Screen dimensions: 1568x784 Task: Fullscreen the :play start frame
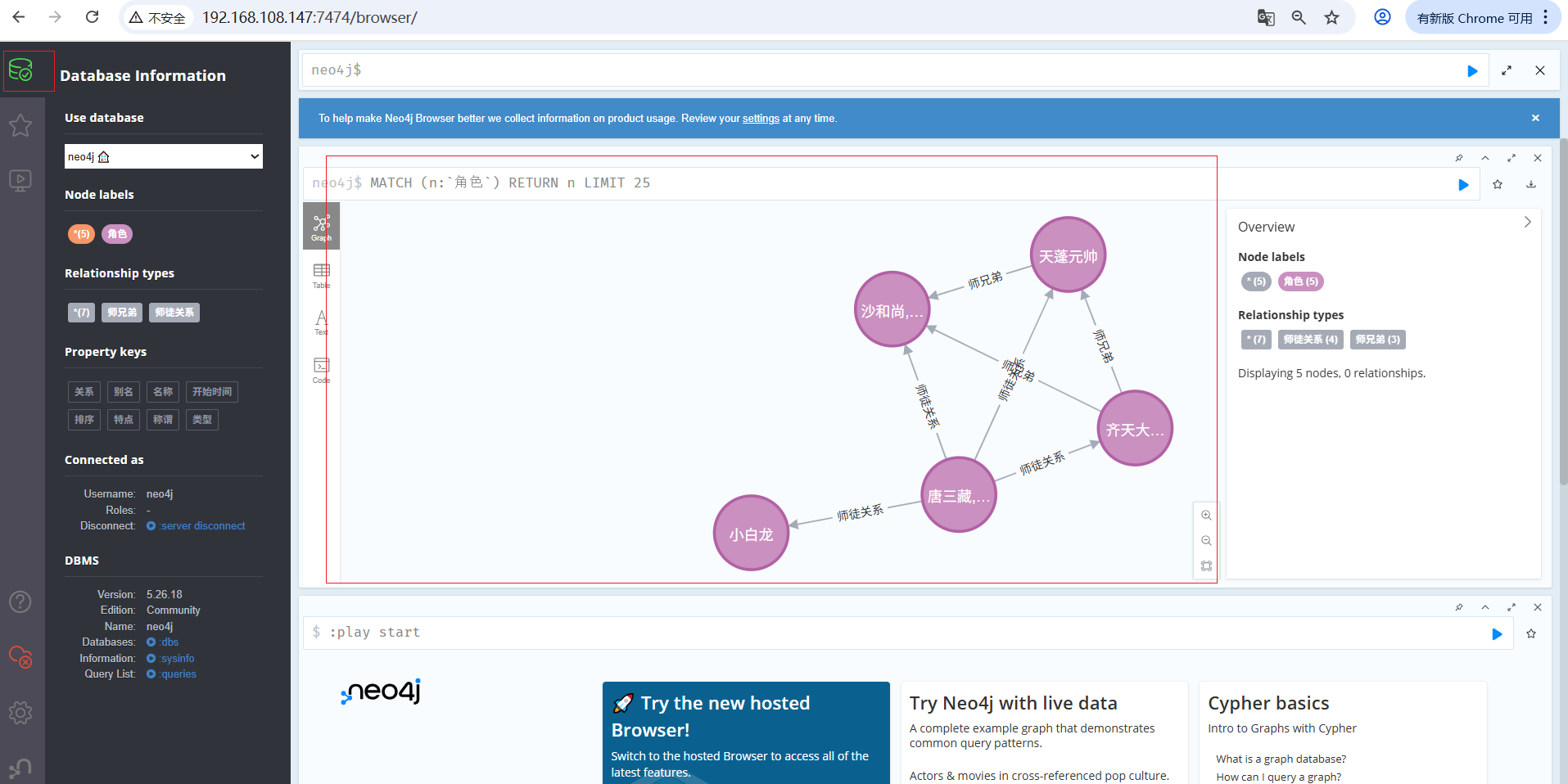pos(1512,607)
